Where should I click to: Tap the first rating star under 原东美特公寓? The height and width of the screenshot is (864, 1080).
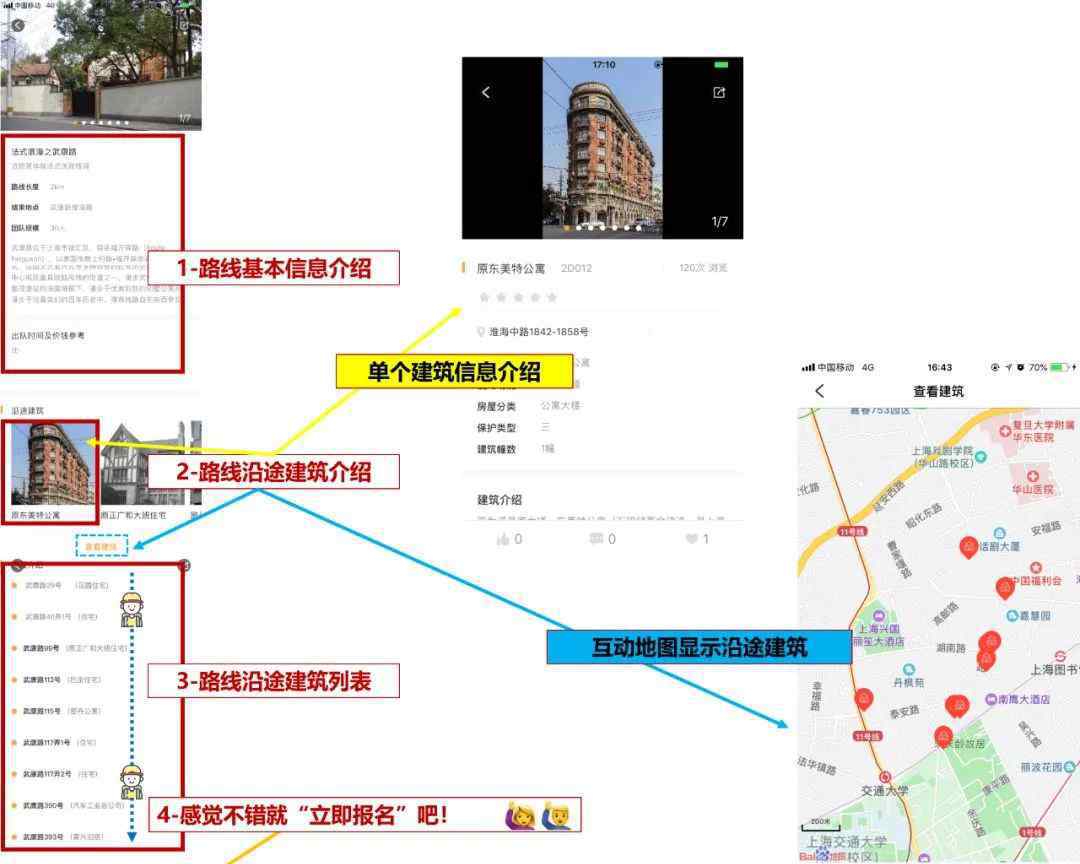484,297
